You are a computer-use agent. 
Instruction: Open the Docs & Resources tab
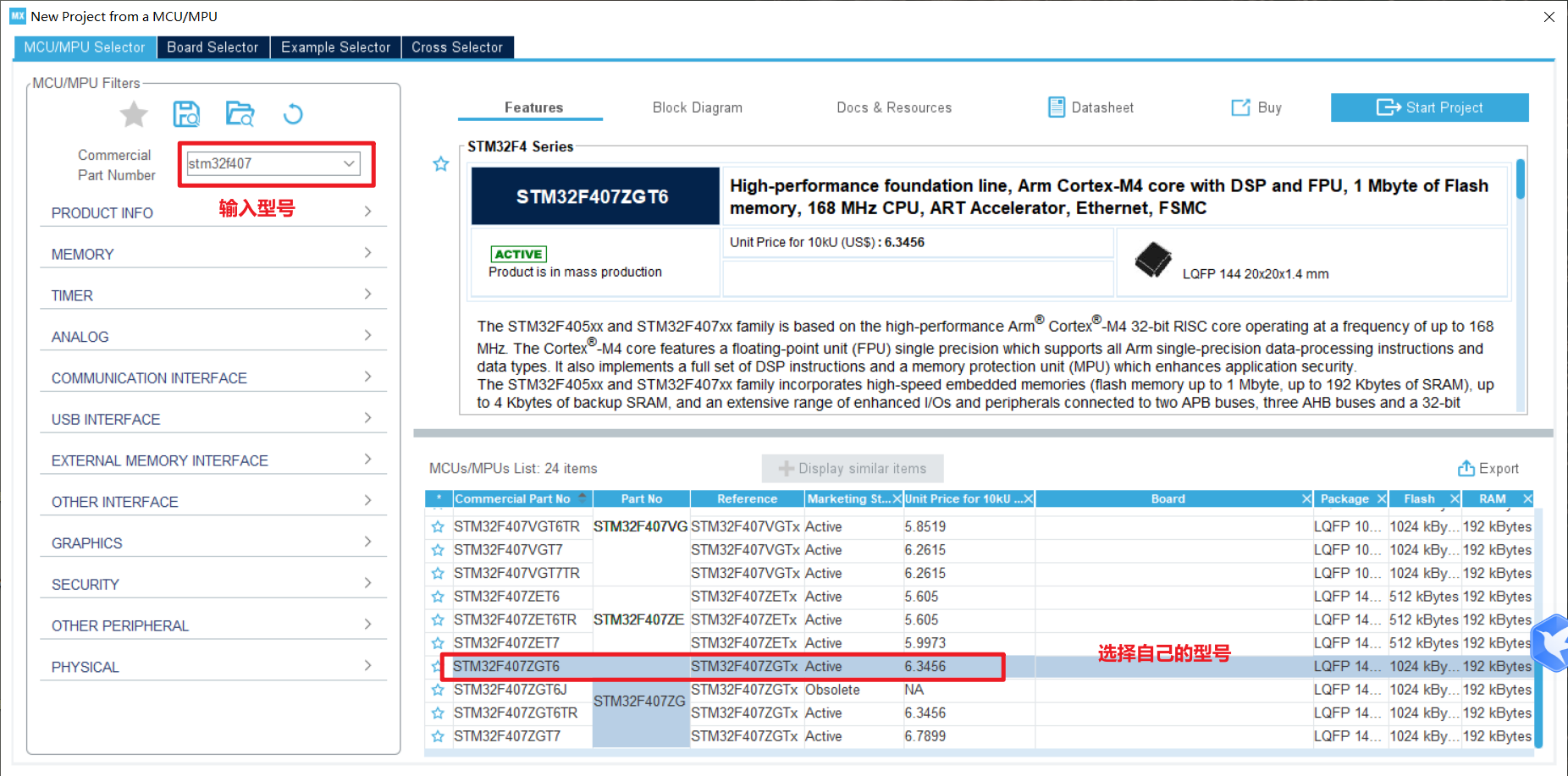[894, 107]
